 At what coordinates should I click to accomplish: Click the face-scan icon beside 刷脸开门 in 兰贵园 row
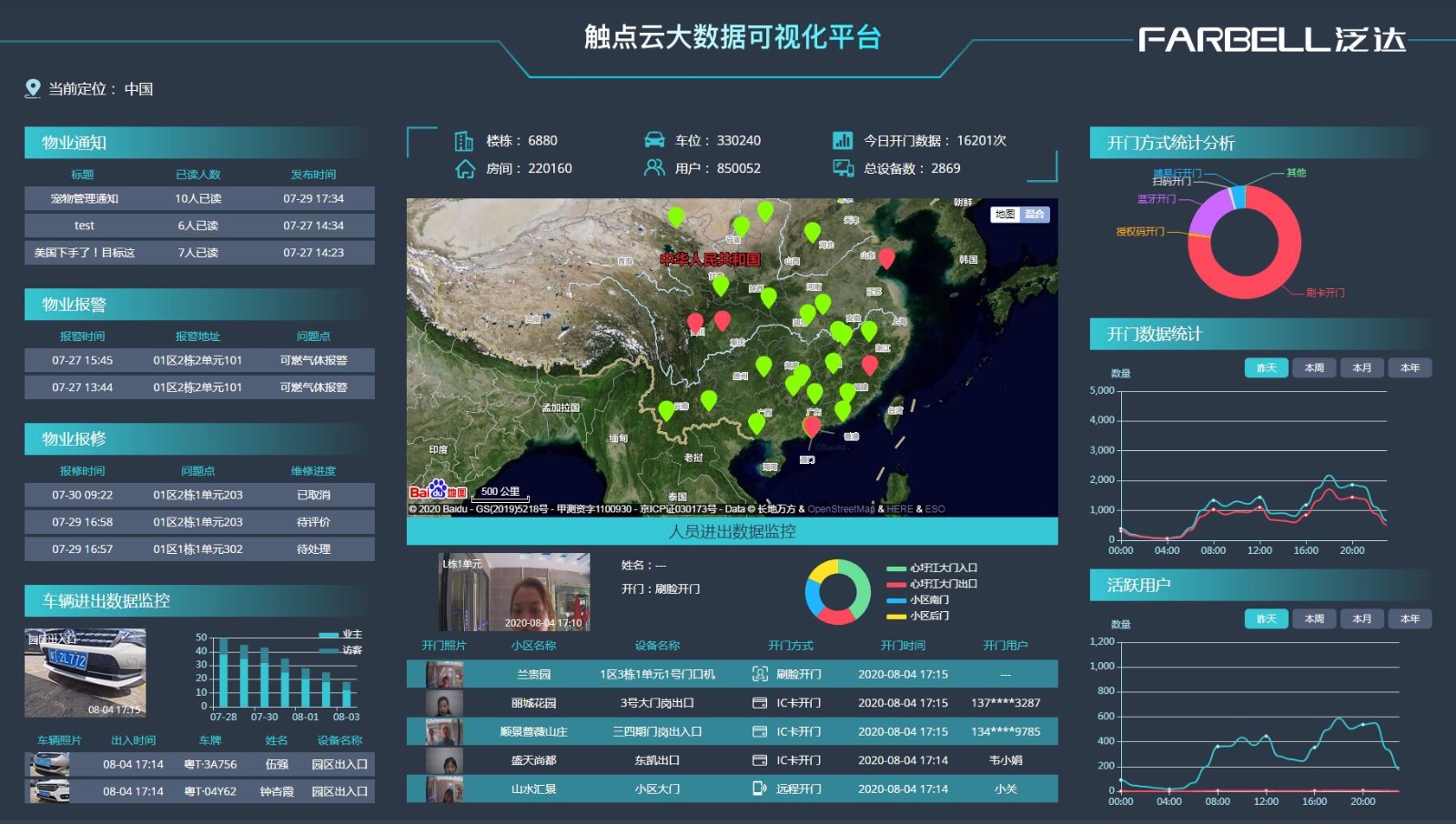click(760, 674)
